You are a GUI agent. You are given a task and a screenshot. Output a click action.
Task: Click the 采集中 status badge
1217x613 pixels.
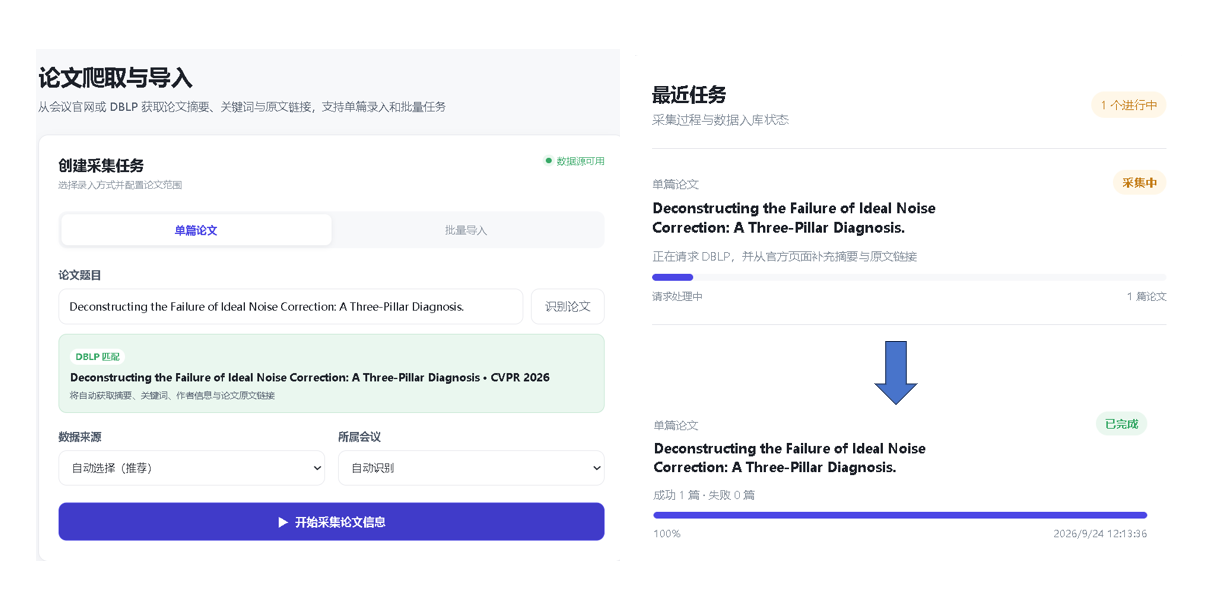[1139, 183]
